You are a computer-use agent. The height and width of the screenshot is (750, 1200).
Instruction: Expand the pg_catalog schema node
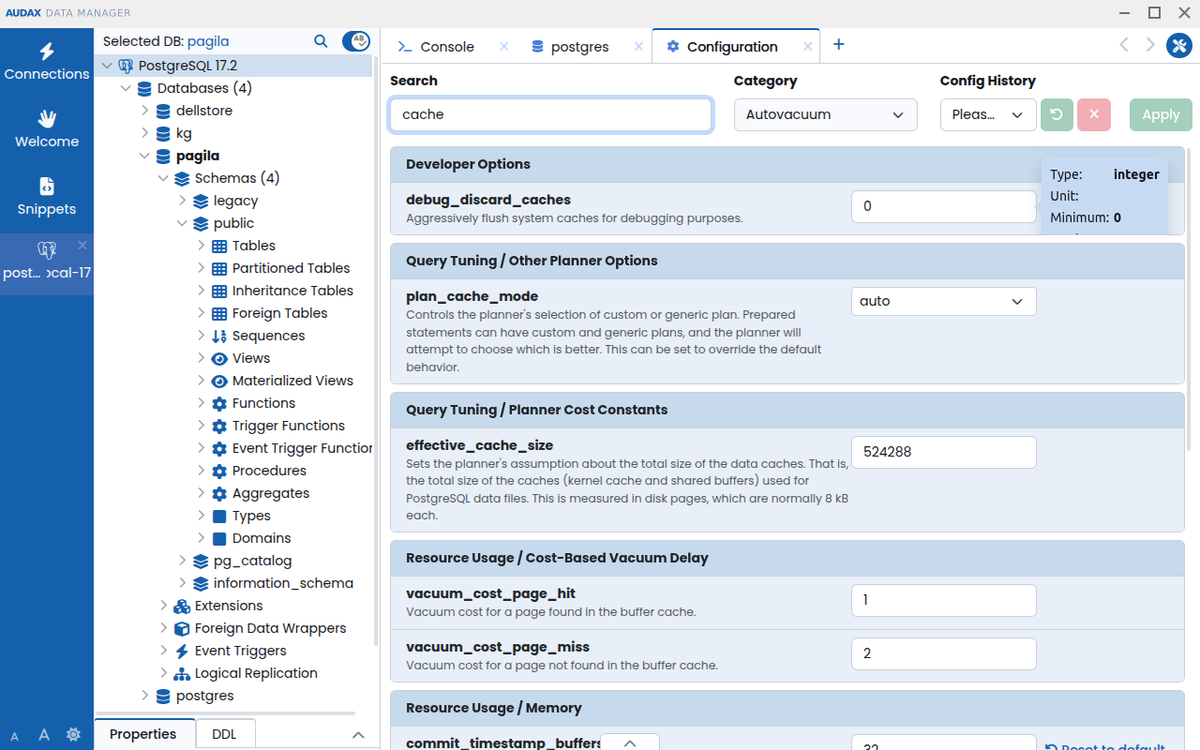pos(182,561)
